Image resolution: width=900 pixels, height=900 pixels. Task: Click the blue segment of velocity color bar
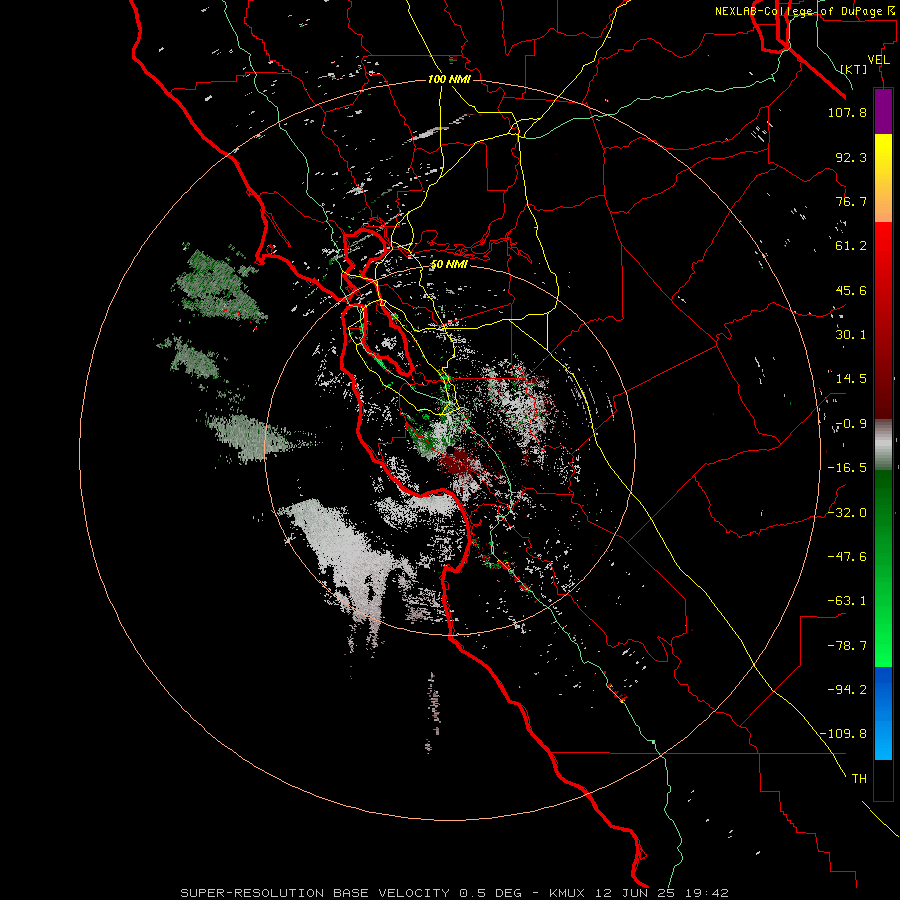883,713
